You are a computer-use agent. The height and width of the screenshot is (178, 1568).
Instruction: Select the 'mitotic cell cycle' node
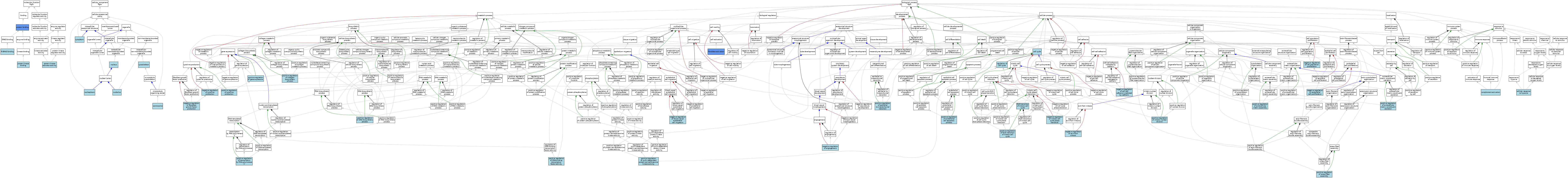pyautogui.click(x=1015, y=65)
